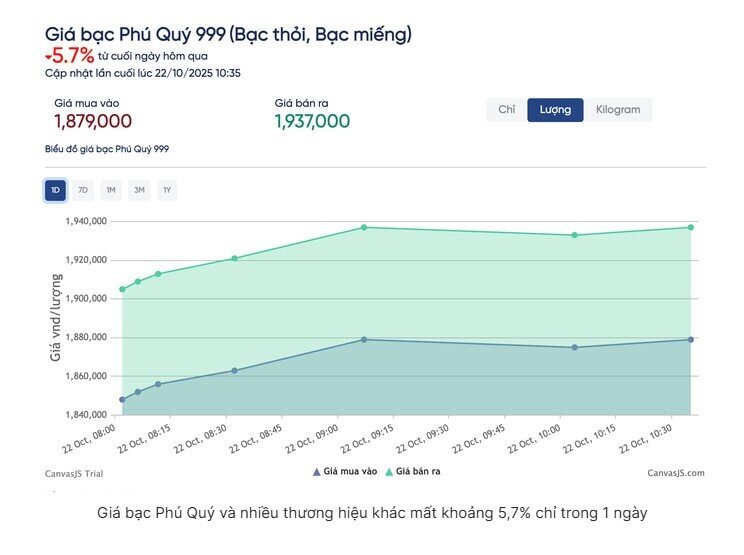Click the last green sell-price point at 10:35

(x=690, y=227)
